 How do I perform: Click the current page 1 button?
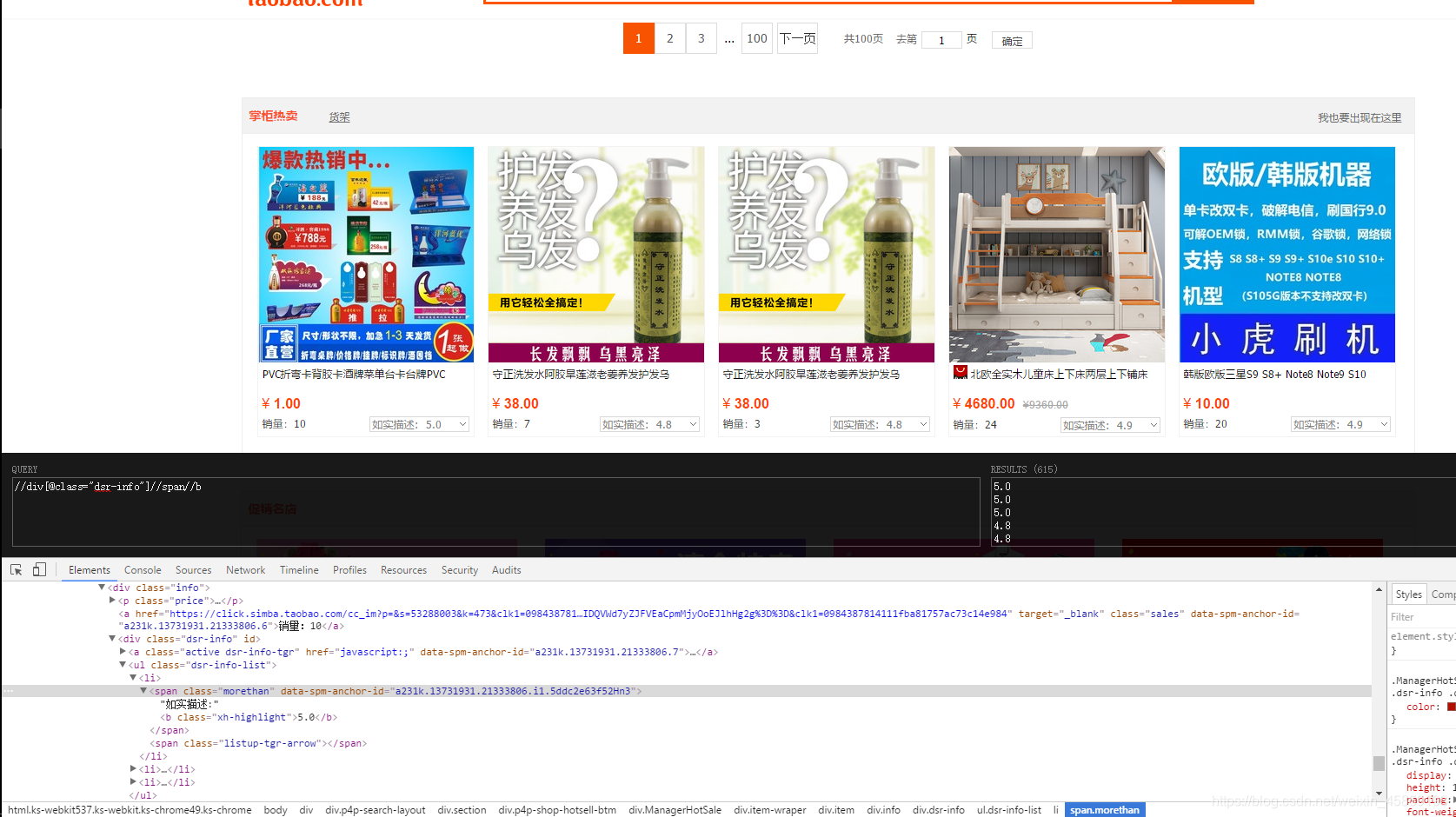coord(639,38)
